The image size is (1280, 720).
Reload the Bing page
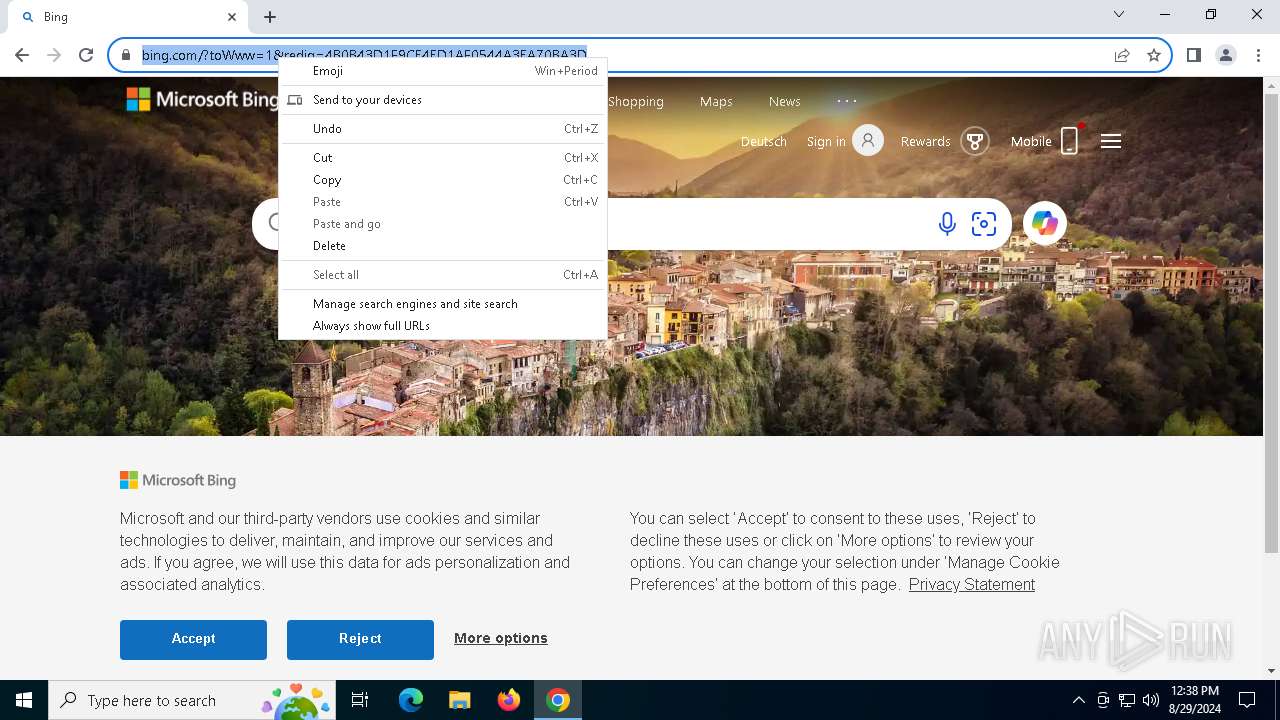pos(86,55)
